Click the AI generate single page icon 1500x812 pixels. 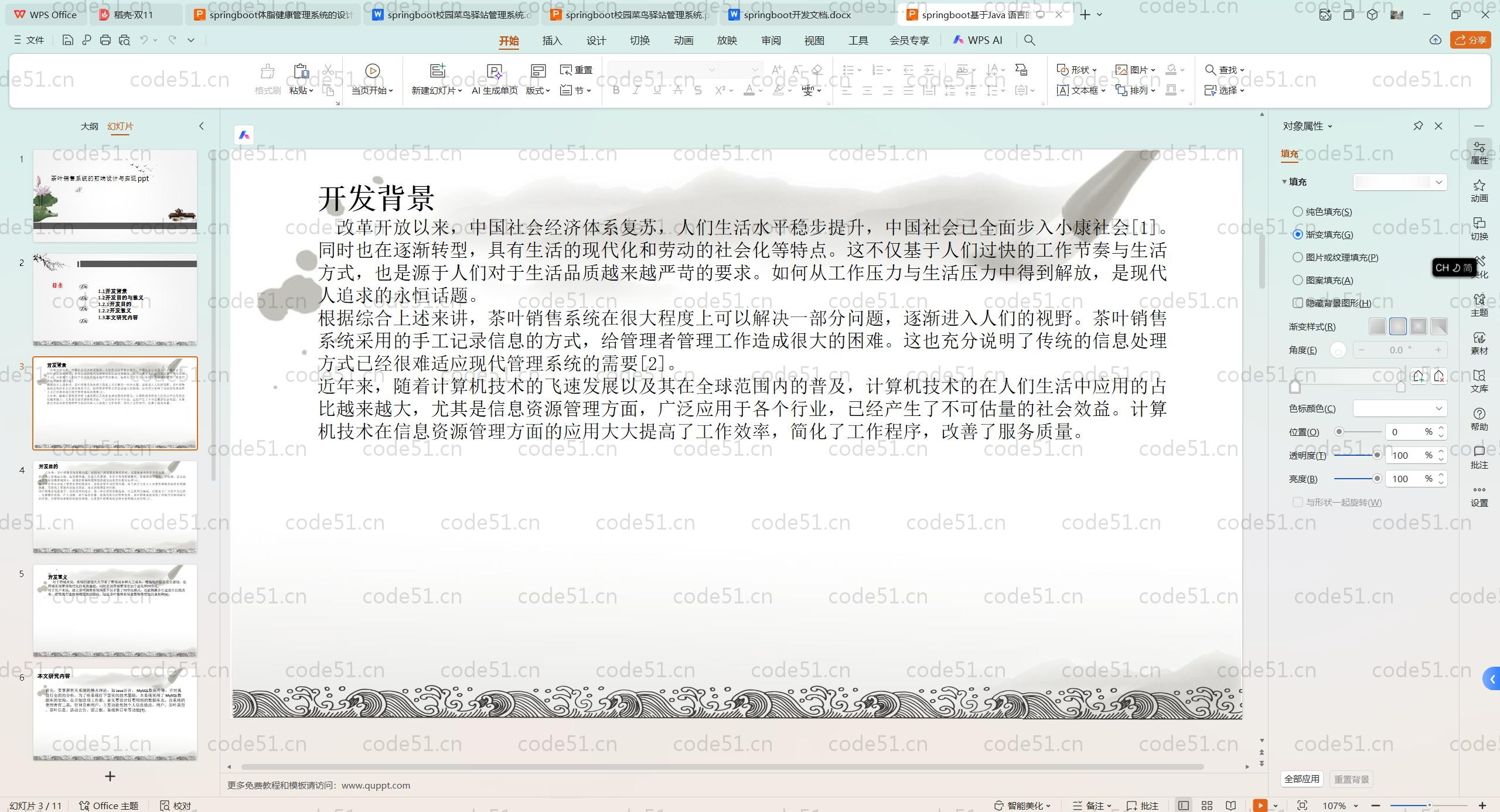pos(495,71)
